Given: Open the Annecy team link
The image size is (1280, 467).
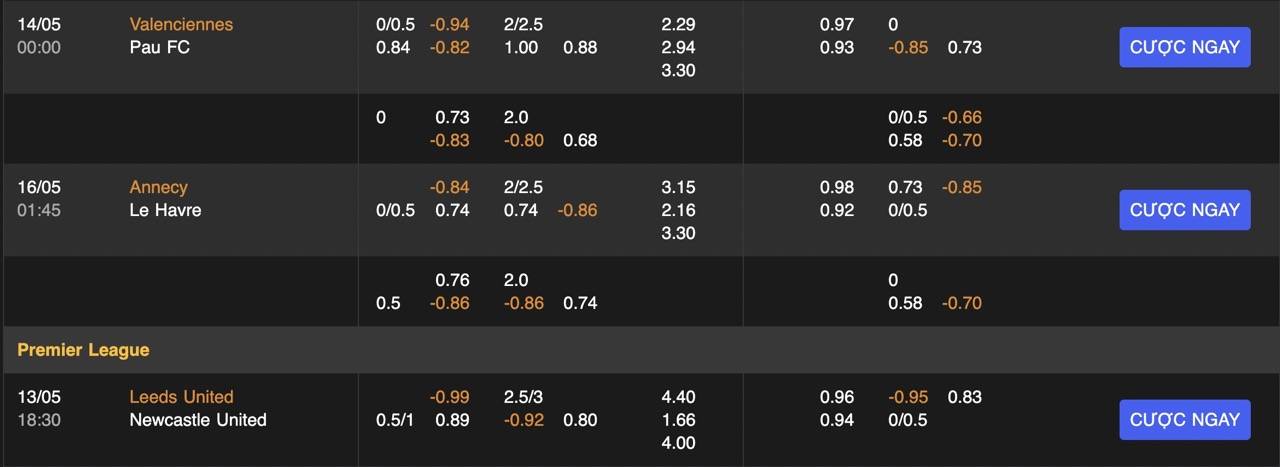Looking at the screenshot, I should (158, 187).
